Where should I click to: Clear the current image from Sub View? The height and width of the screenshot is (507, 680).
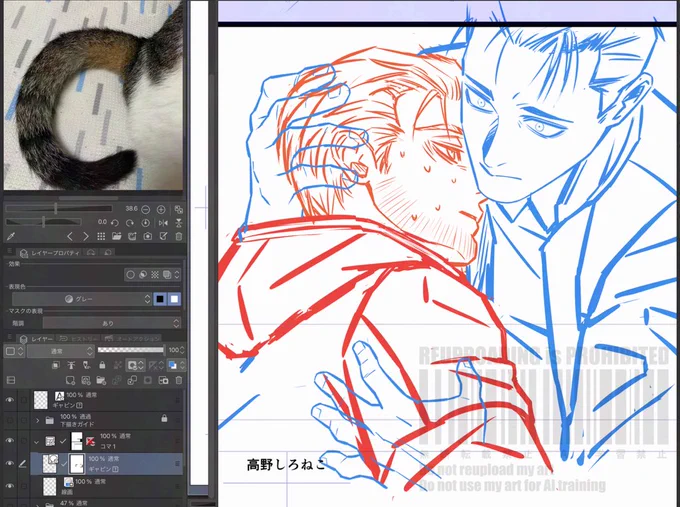tap(179, 236)
